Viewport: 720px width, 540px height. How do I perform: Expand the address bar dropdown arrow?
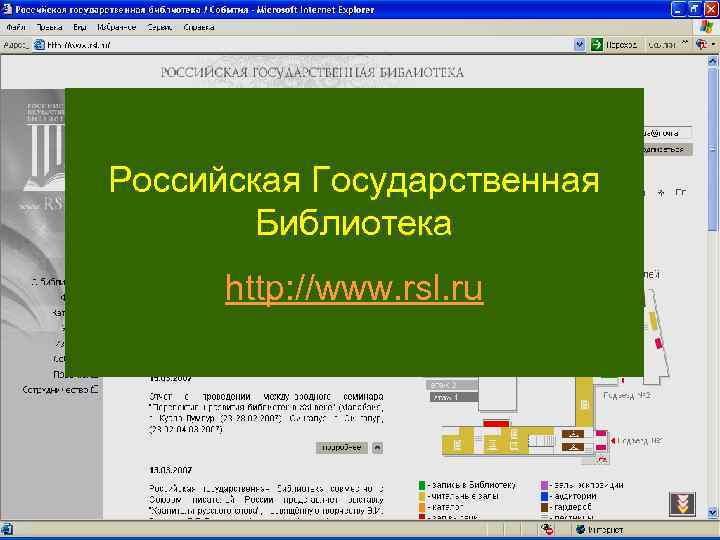tap(579, 45)
